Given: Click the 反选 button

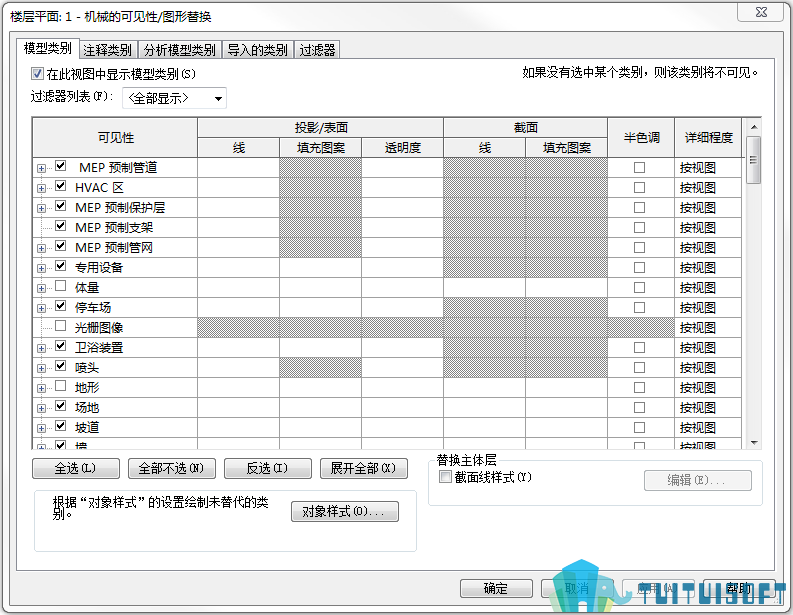Looking at the screenshot, I should [268, 468].
